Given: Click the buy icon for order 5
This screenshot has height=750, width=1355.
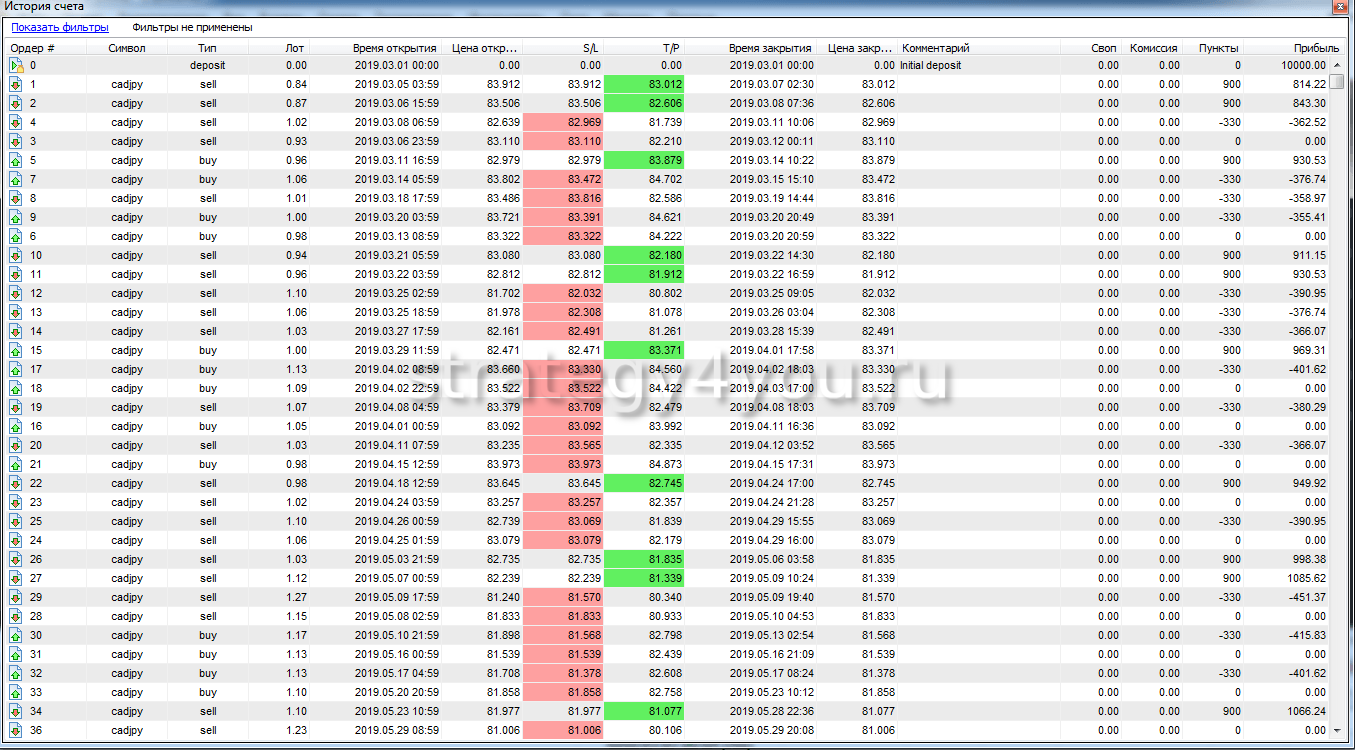Looking at the screenshot, I should click(x=16, y=161).
